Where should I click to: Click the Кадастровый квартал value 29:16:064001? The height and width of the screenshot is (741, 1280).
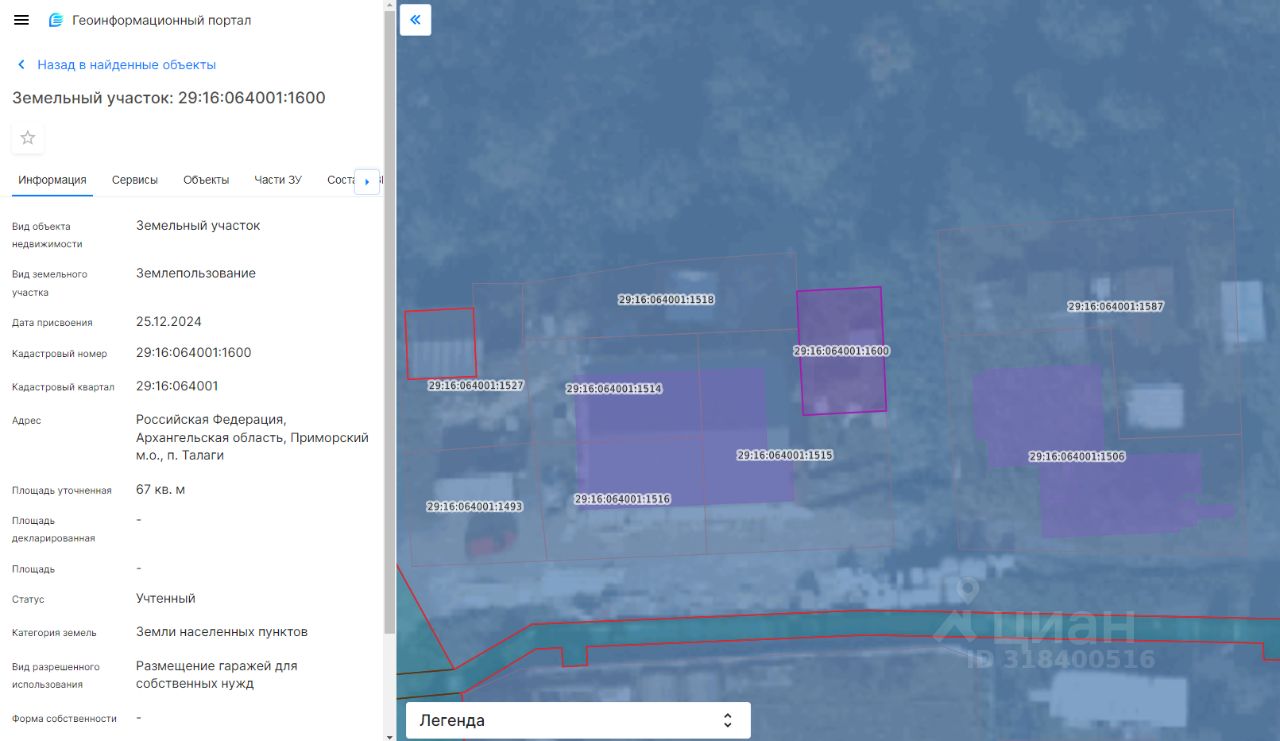tap(177, 386)
